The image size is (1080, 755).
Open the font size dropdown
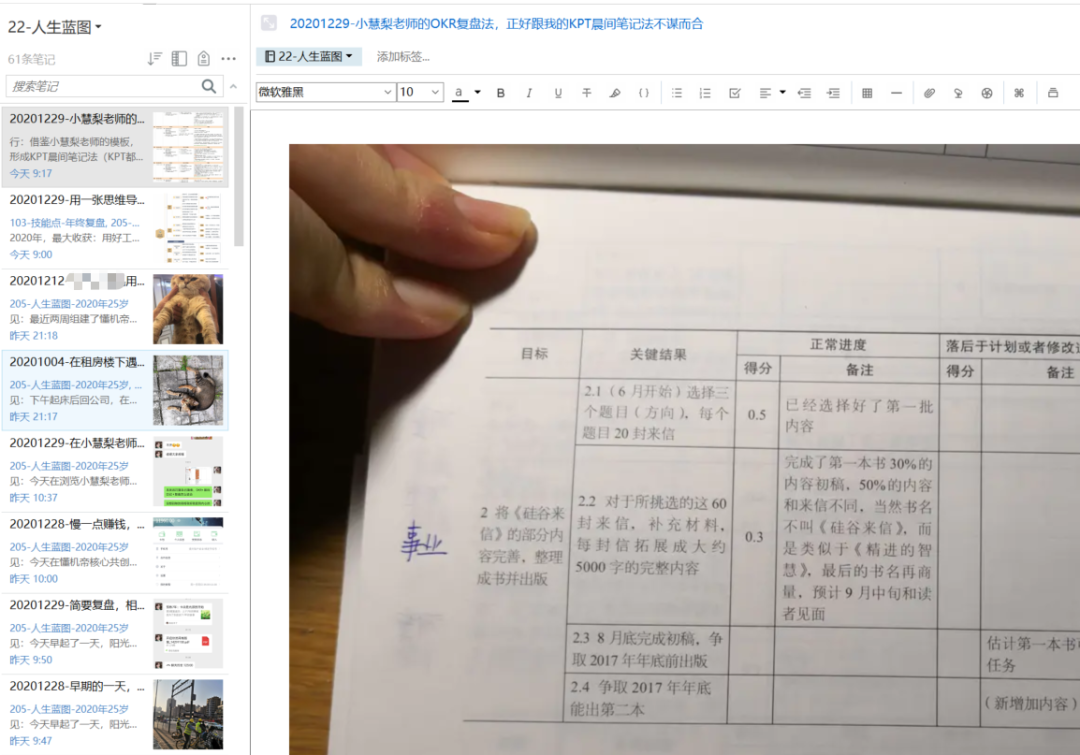coord(420,92)
